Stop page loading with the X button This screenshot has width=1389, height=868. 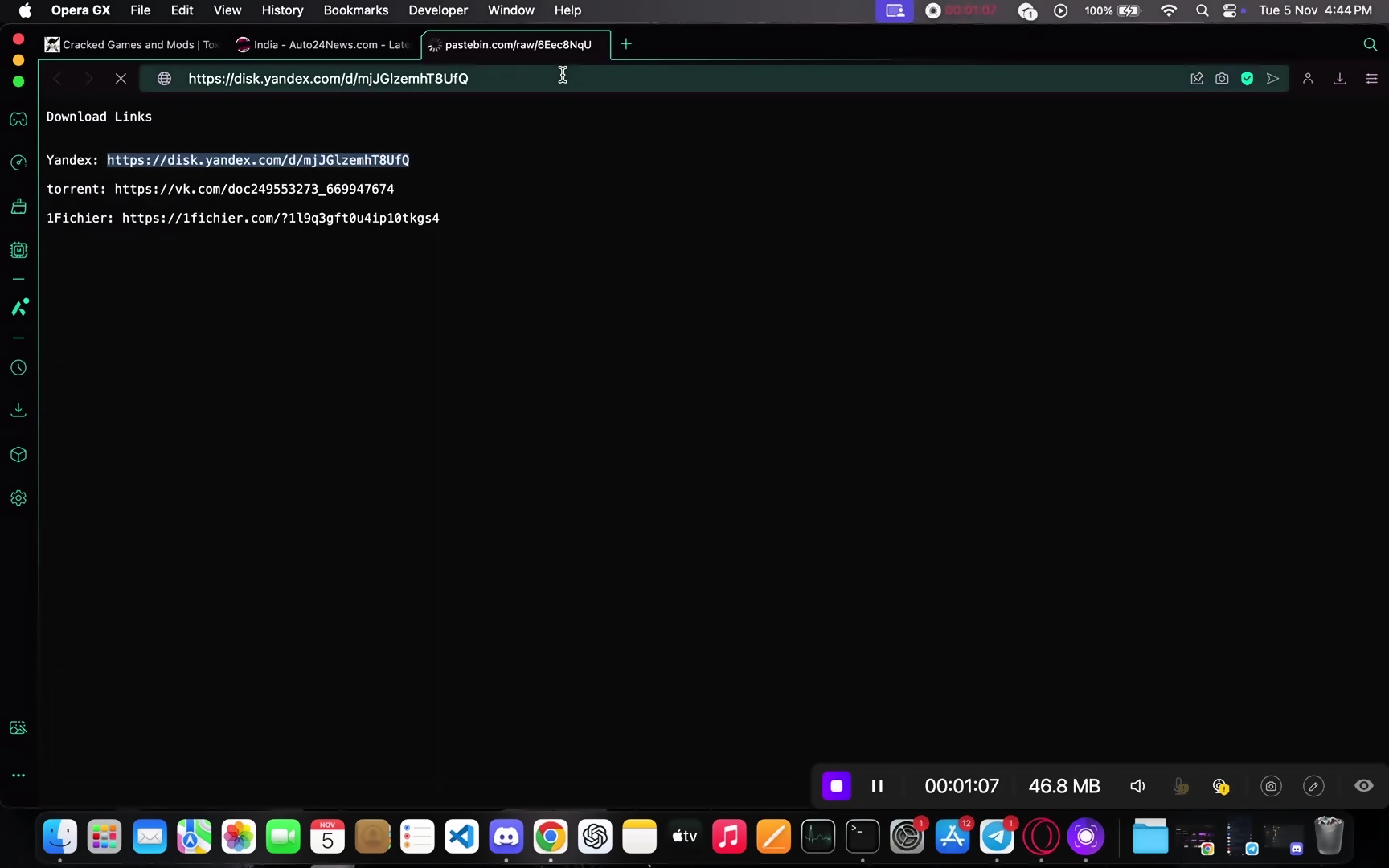(x=121, y=79)
